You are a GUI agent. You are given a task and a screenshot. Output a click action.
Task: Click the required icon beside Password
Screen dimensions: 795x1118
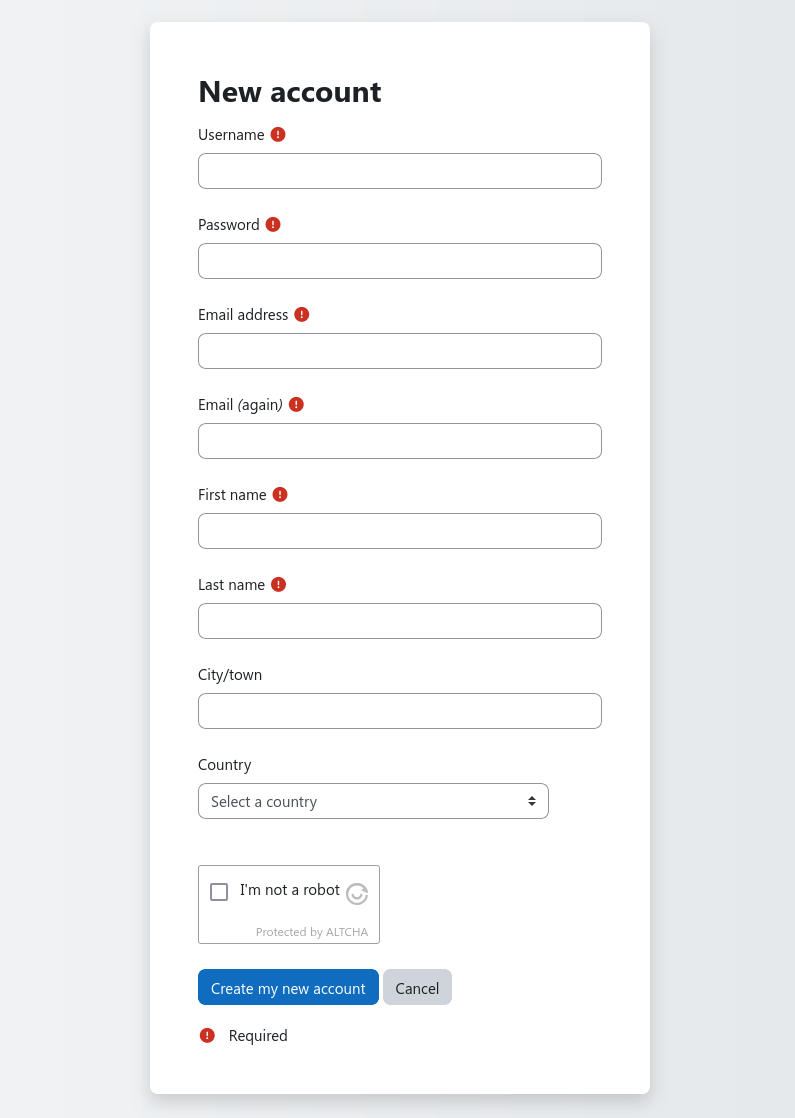273,225
